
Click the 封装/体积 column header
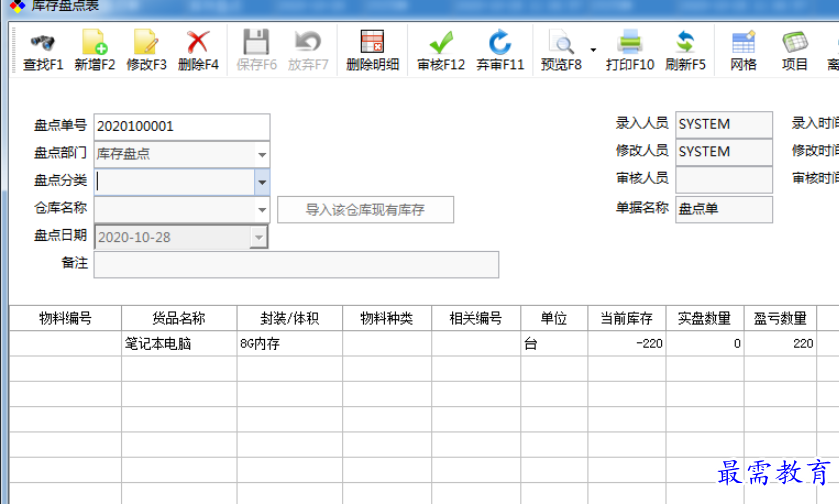289,318
